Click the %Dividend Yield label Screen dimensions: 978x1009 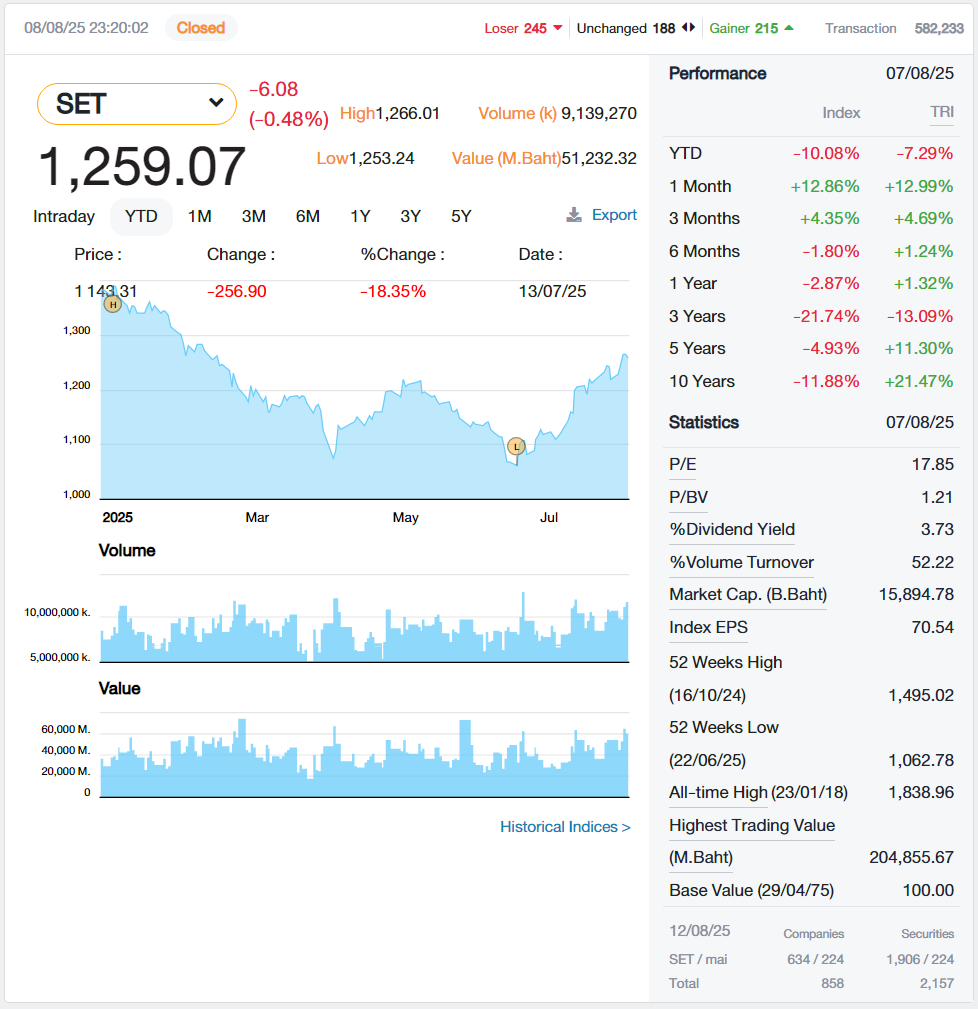(732, 530)
